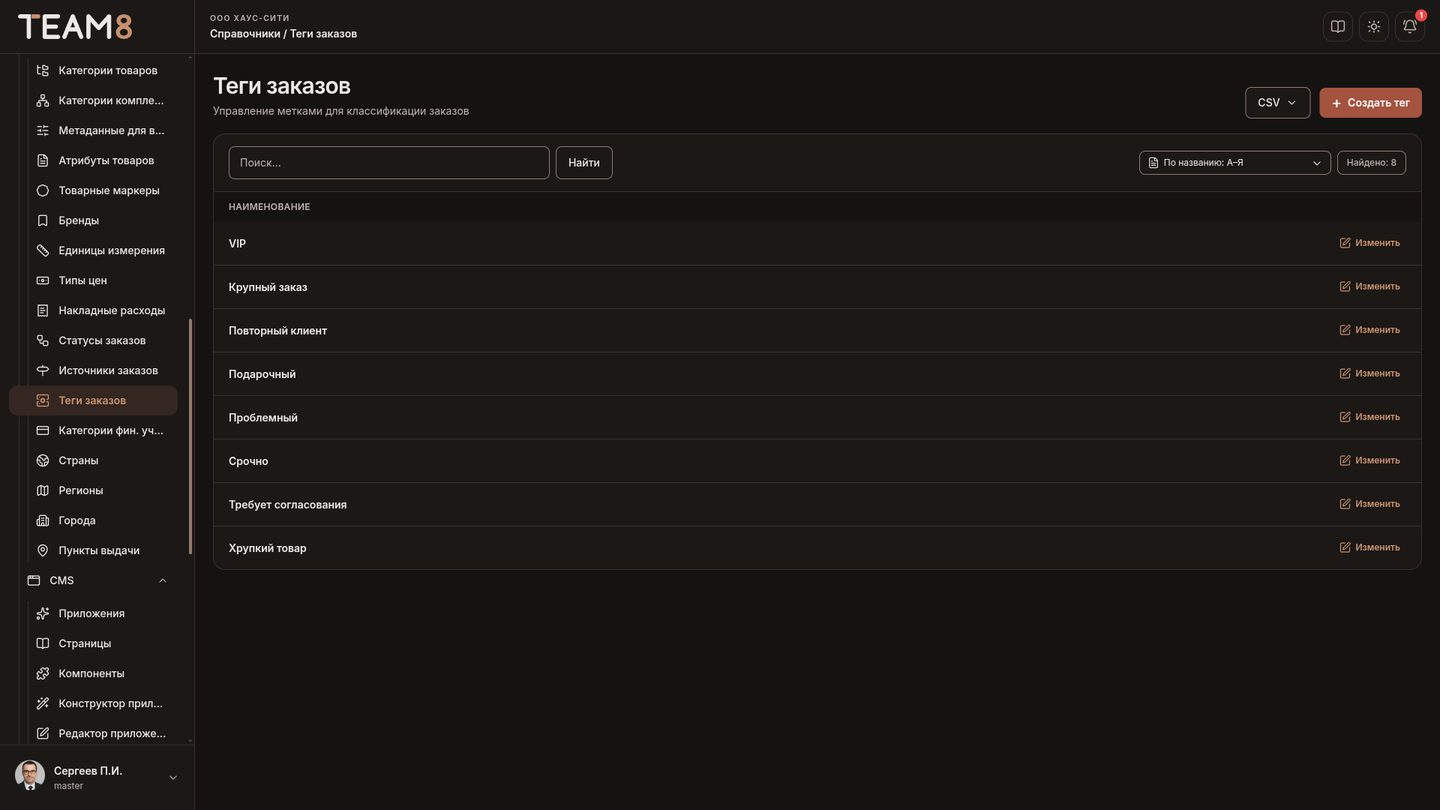
Task: Click Сергеев П.И. avatar photo
Action: 30,776
